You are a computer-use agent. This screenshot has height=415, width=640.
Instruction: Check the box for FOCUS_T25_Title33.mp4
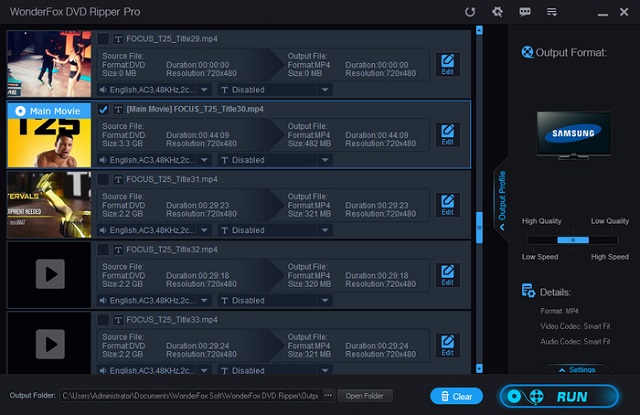click(x=103, y=320)
